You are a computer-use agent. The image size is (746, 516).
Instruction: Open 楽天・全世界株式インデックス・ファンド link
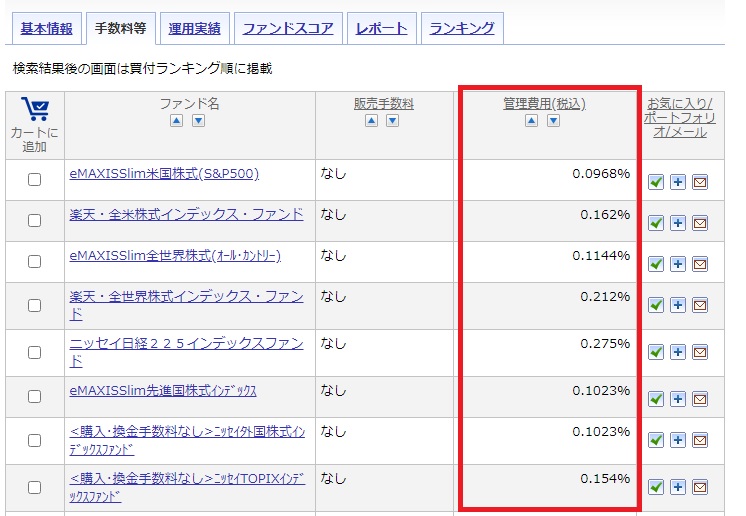click(186, 305)
